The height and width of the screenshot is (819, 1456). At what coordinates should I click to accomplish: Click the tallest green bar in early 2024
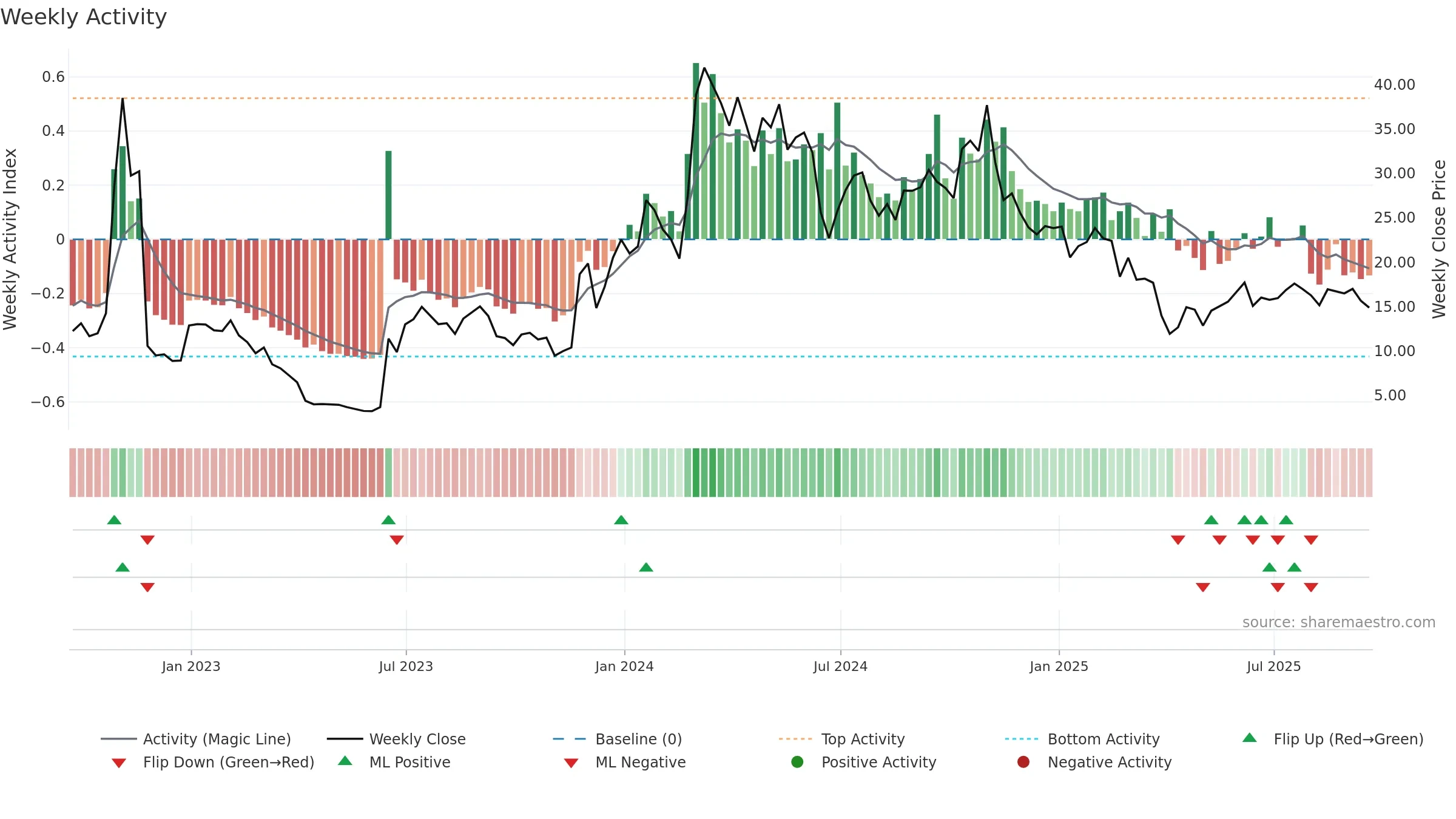pos(696,151)
